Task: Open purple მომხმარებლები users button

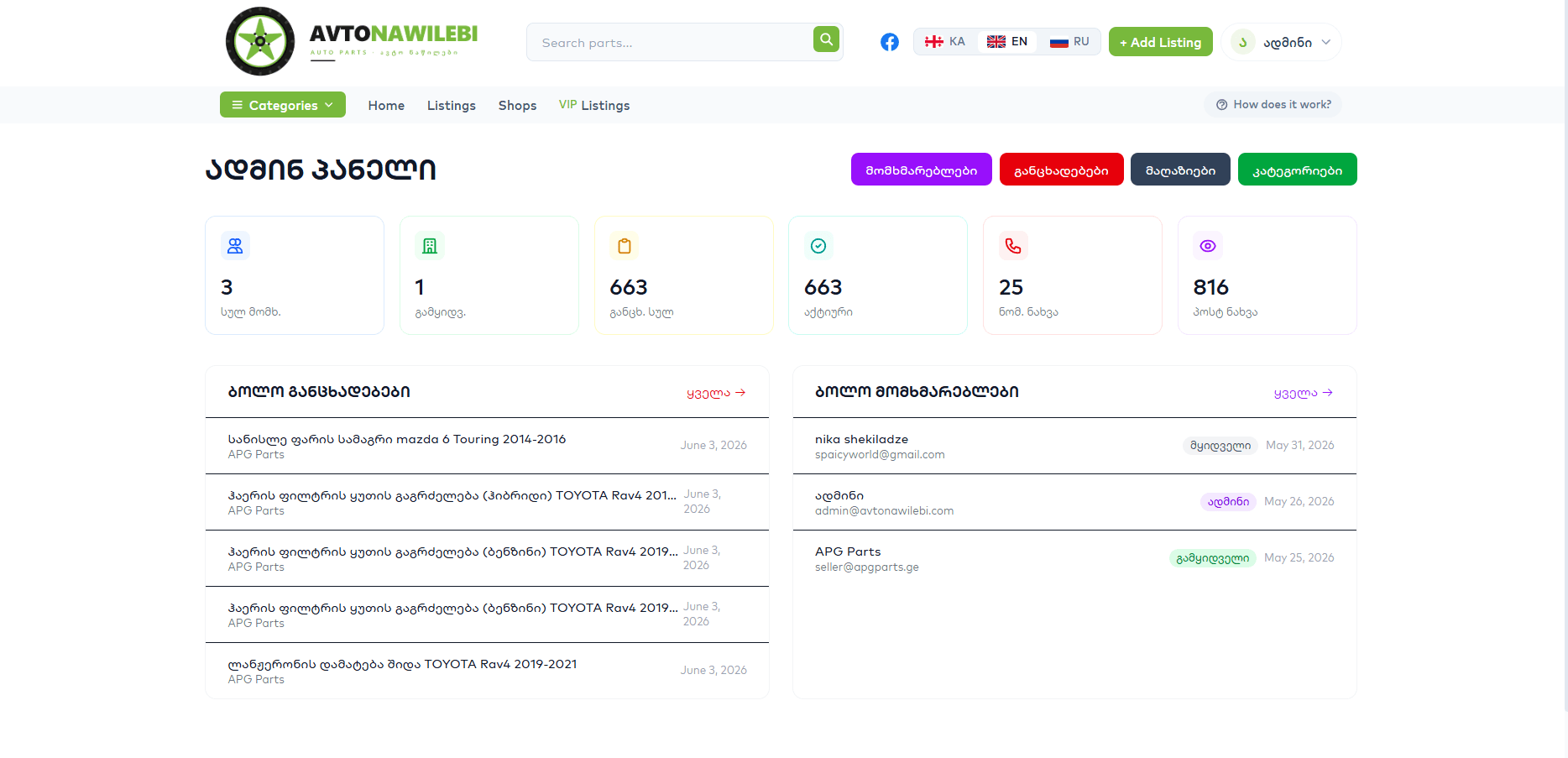Action: pos(922,170)
